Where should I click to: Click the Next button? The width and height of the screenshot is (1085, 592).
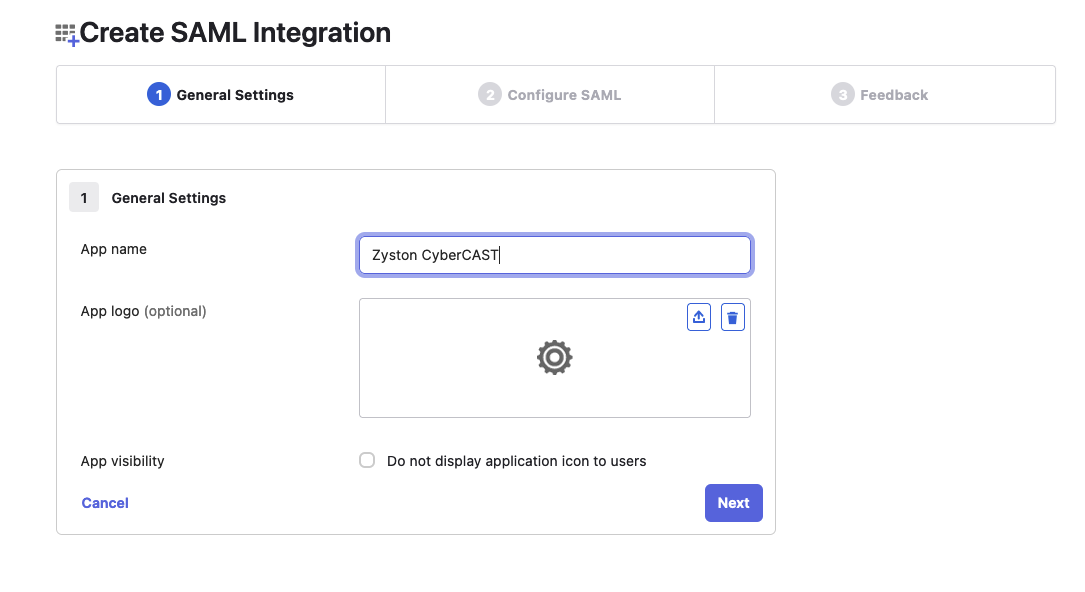point(733,502)
